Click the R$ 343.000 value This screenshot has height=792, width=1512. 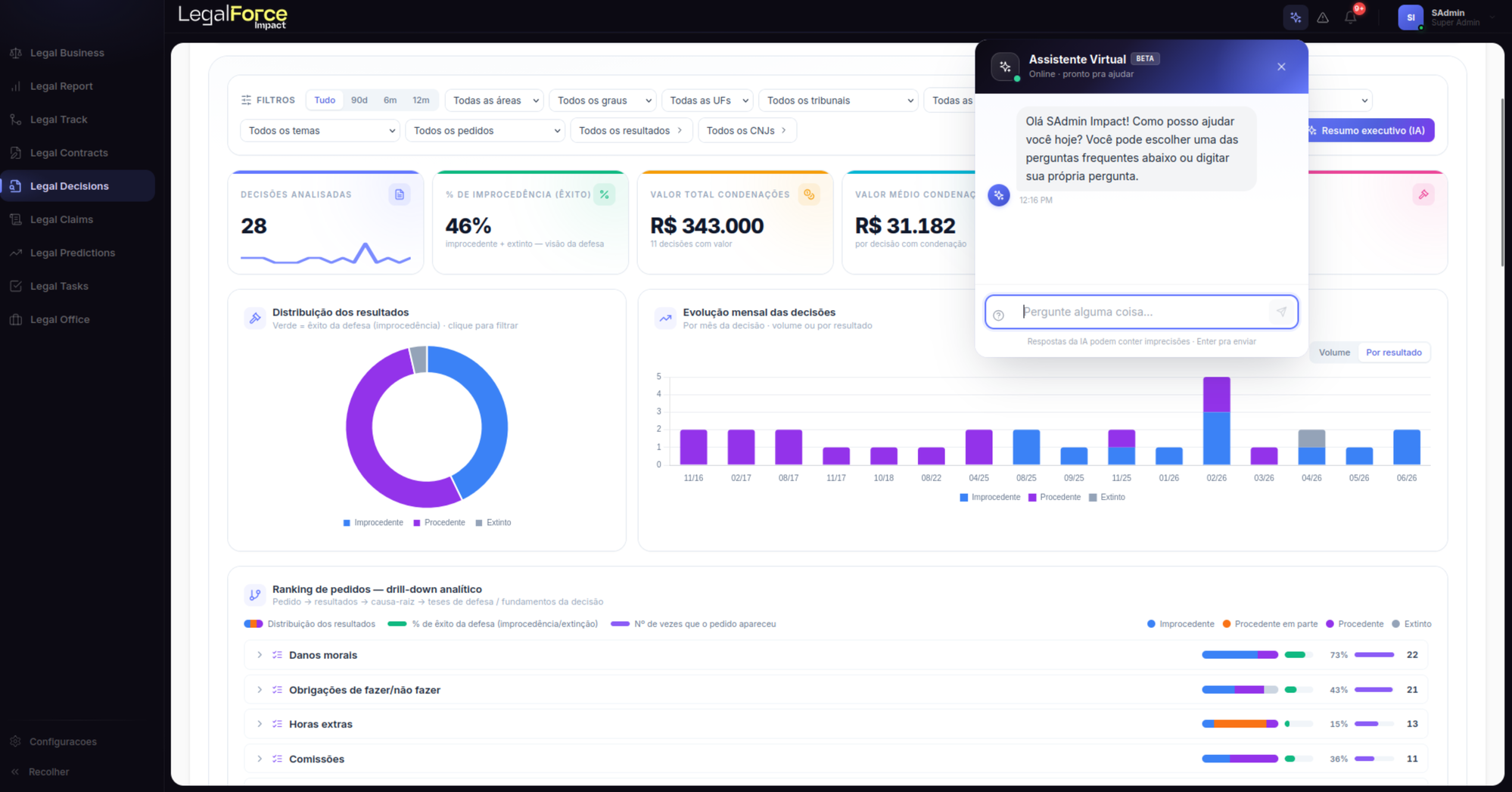pos(707,225)
